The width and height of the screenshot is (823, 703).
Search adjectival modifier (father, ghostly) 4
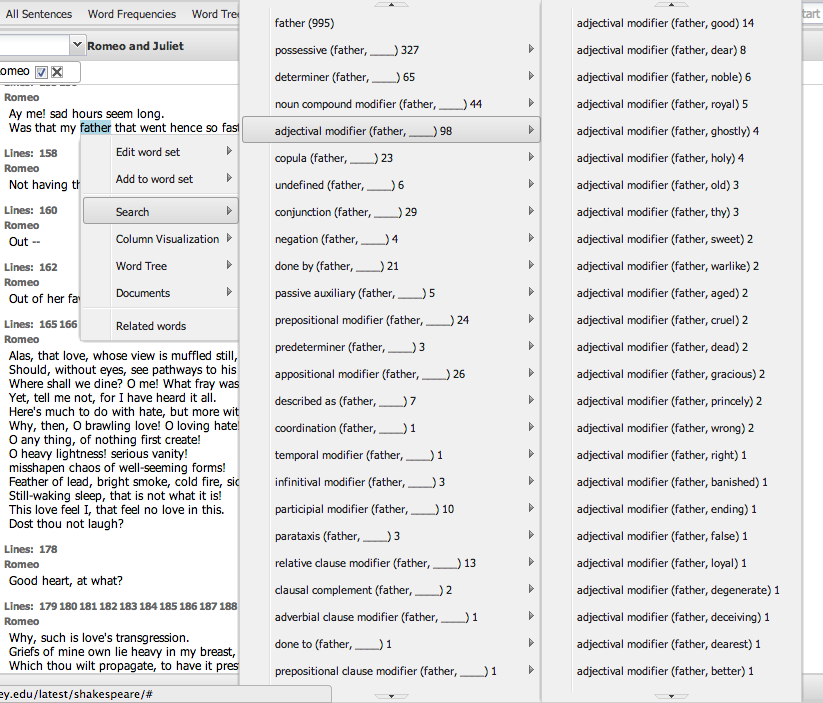point(671,131)
